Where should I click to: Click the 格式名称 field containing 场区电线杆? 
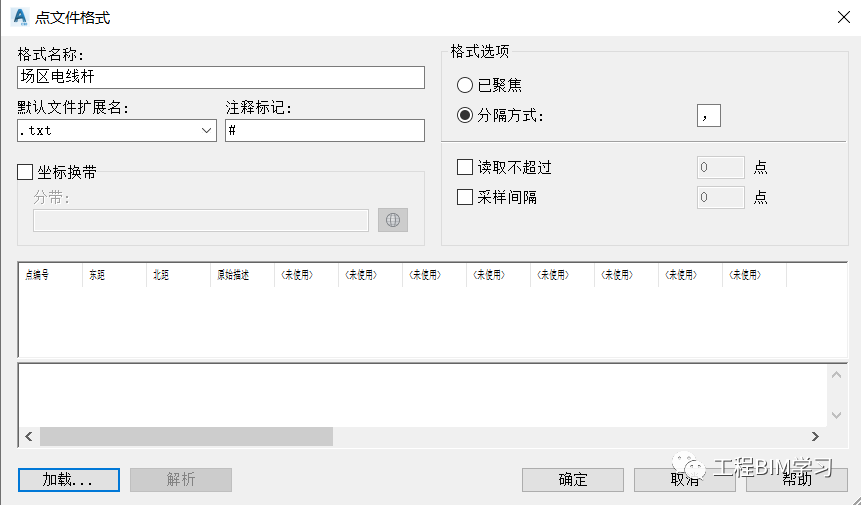pyautogui.click(x=221, y=77)
